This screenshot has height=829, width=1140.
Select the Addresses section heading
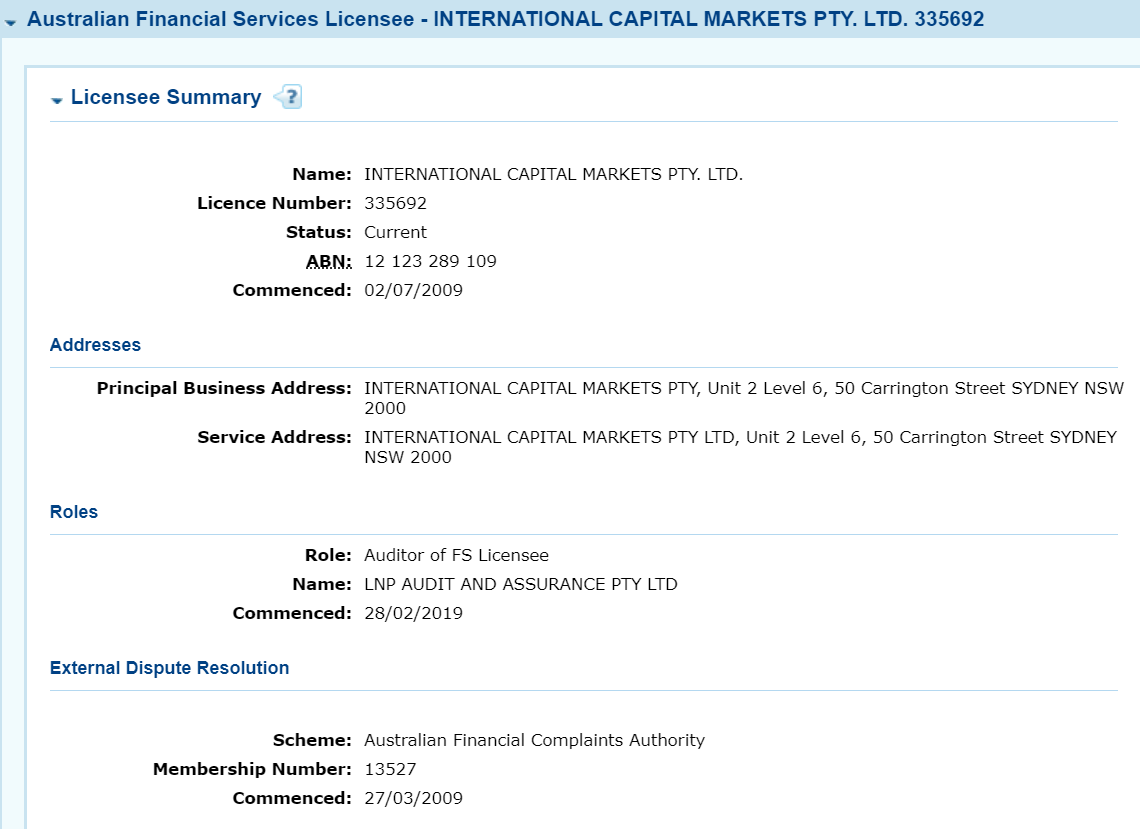[x=95, y=345]
